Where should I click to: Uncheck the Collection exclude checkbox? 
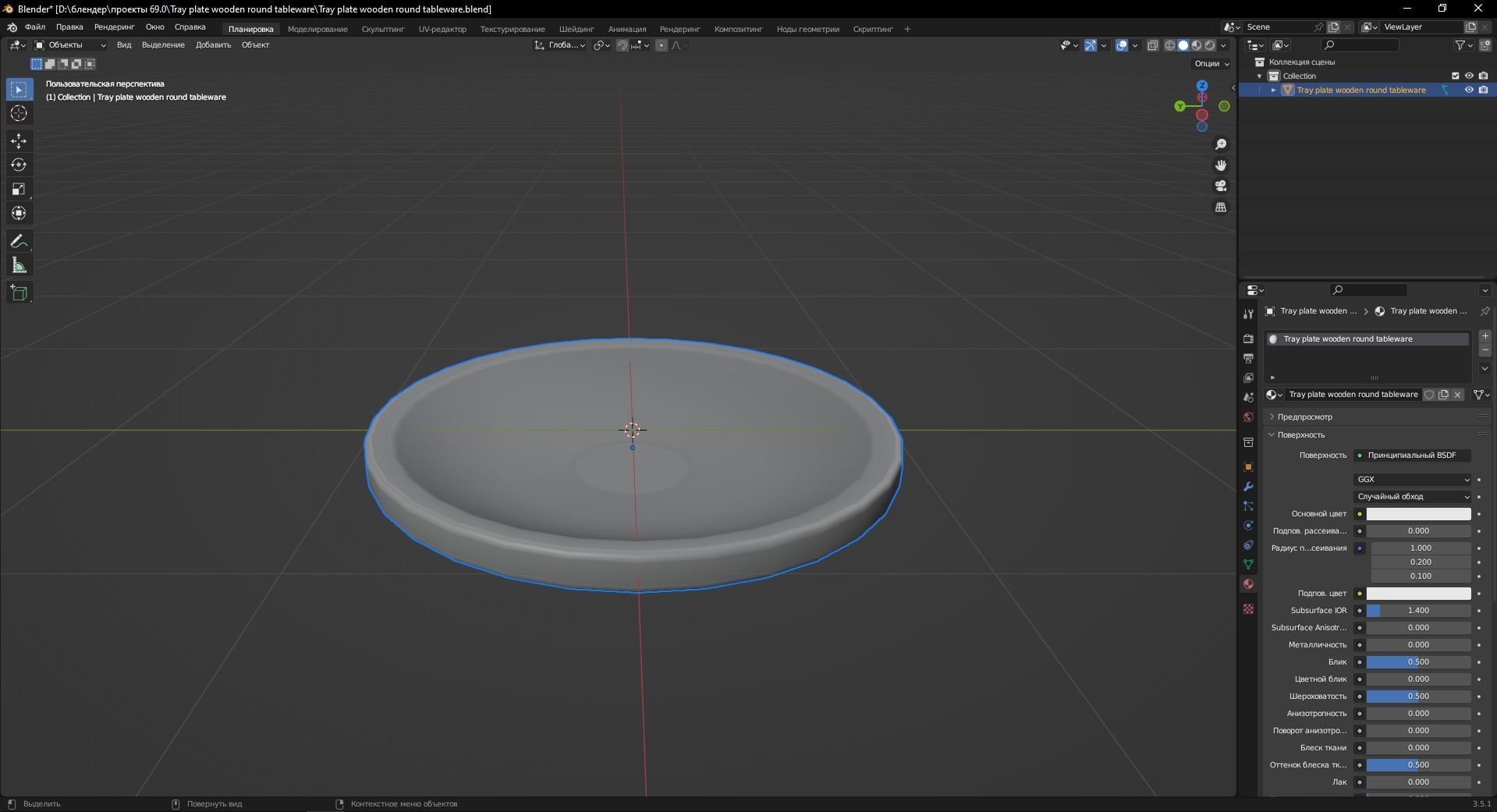[1455, 76]
